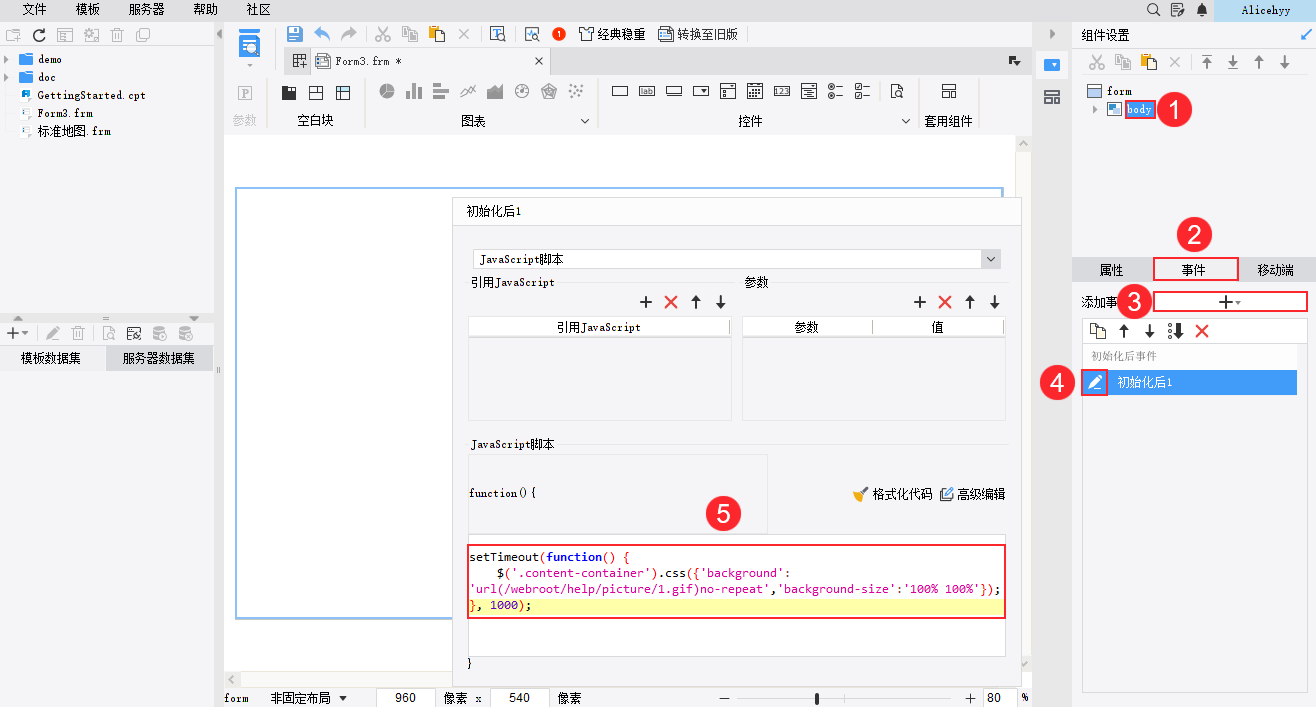Click 格式化代码 to format code
This screenshot has height=707, width=1316.
892,494
